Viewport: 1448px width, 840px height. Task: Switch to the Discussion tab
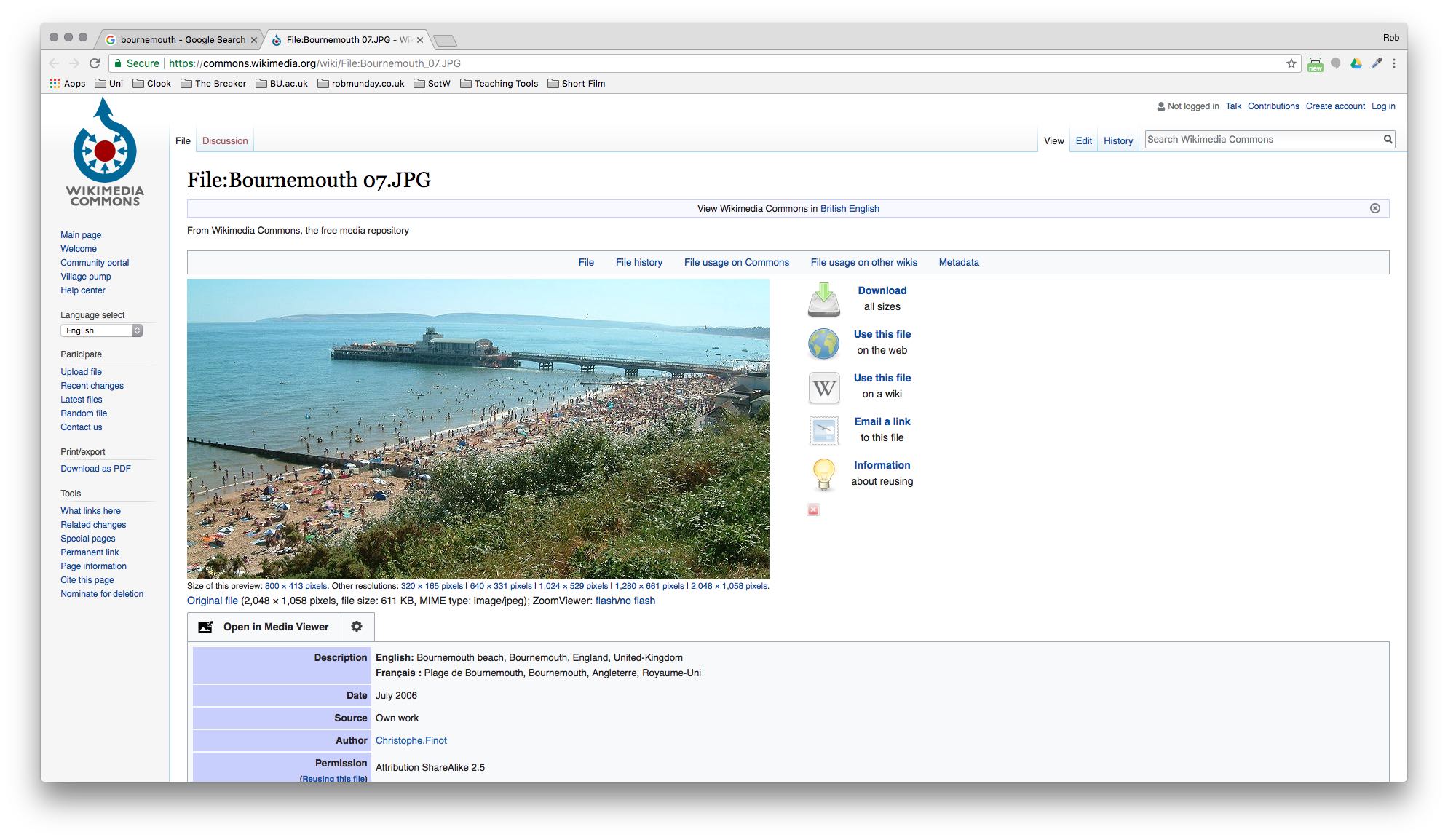pos(225,141)
